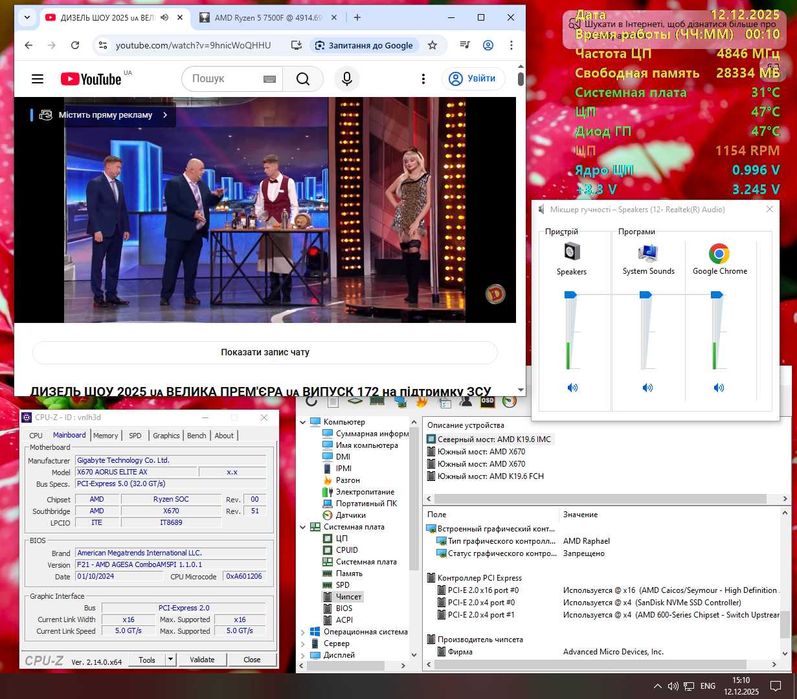Open Chrome media controls icon
This screenshot has height=699, width=797.
(465, 45)
